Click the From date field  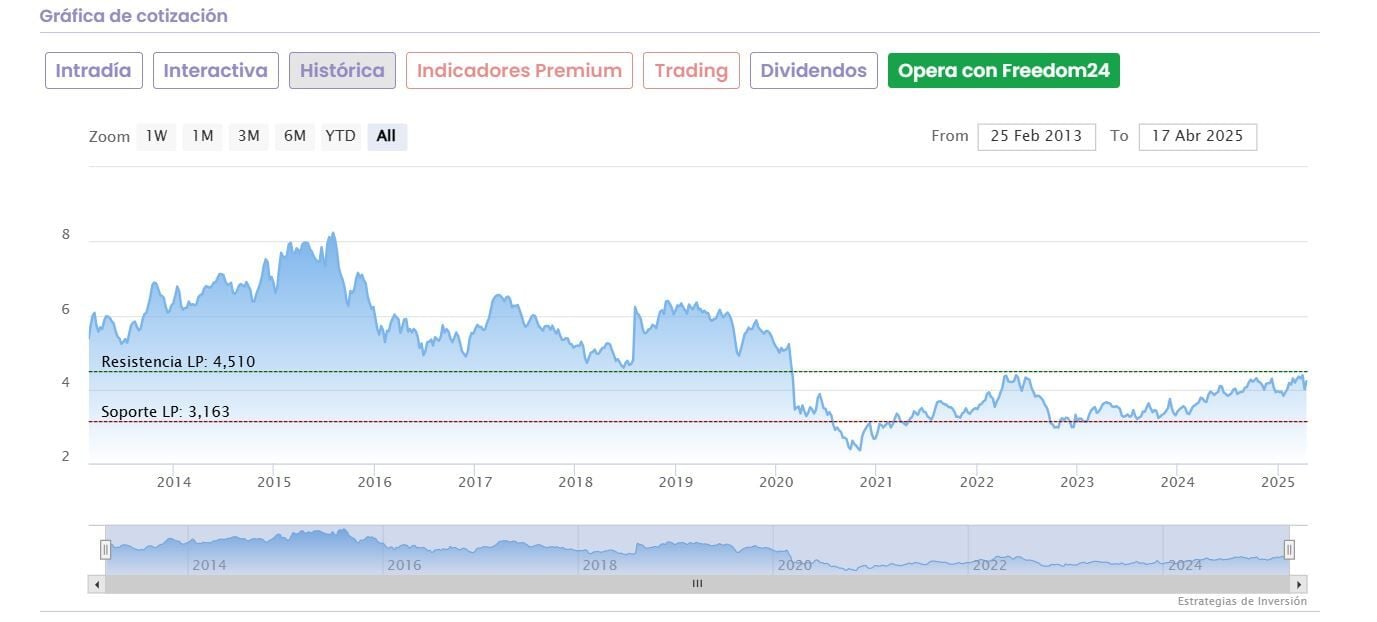(1036, 136)
